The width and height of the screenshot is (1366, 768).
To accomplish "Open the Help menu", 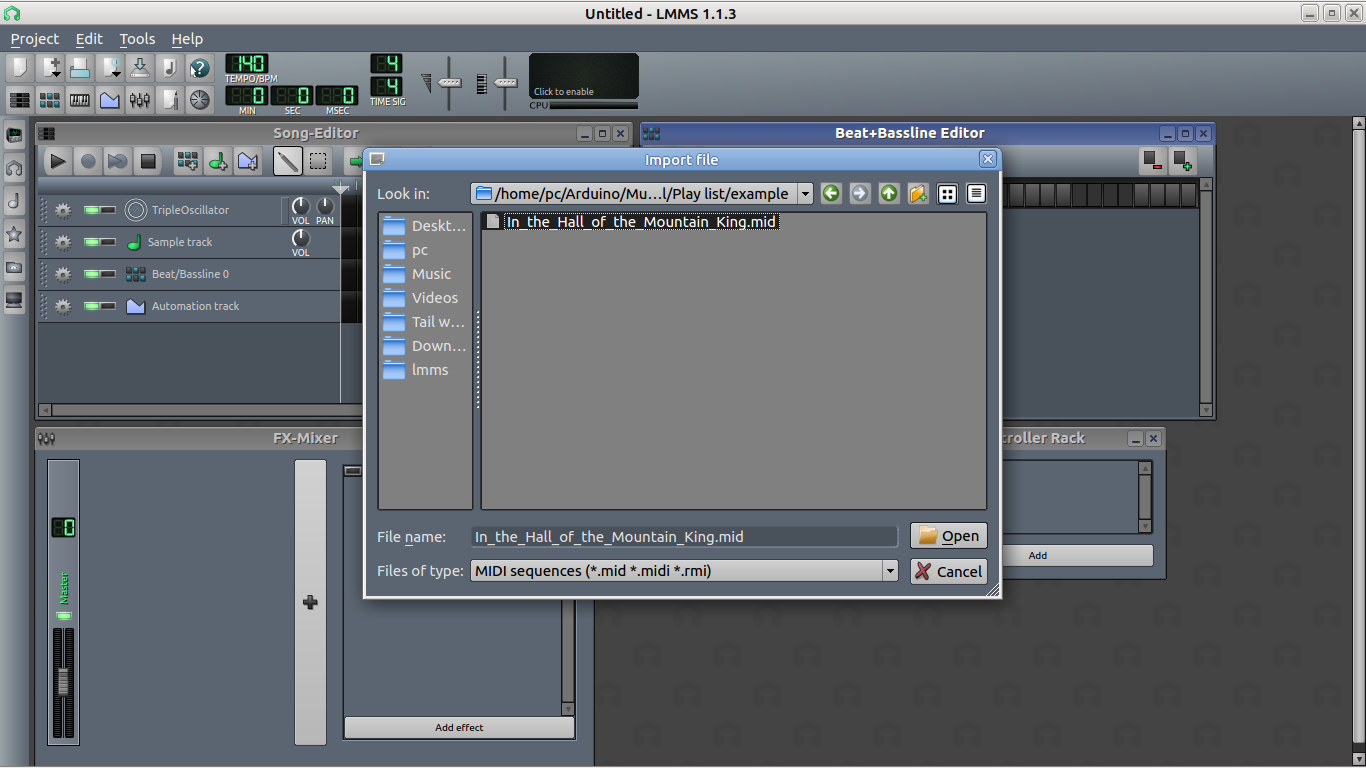I will 187,39.
